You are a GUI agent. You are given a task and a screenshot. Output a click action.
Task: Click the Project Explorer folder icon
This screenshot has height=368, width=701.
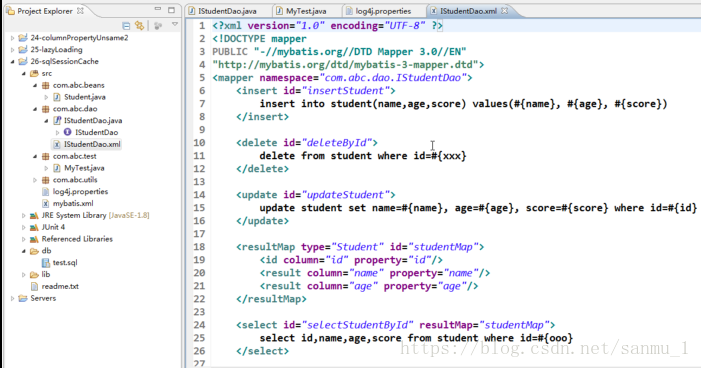[10, 11]
